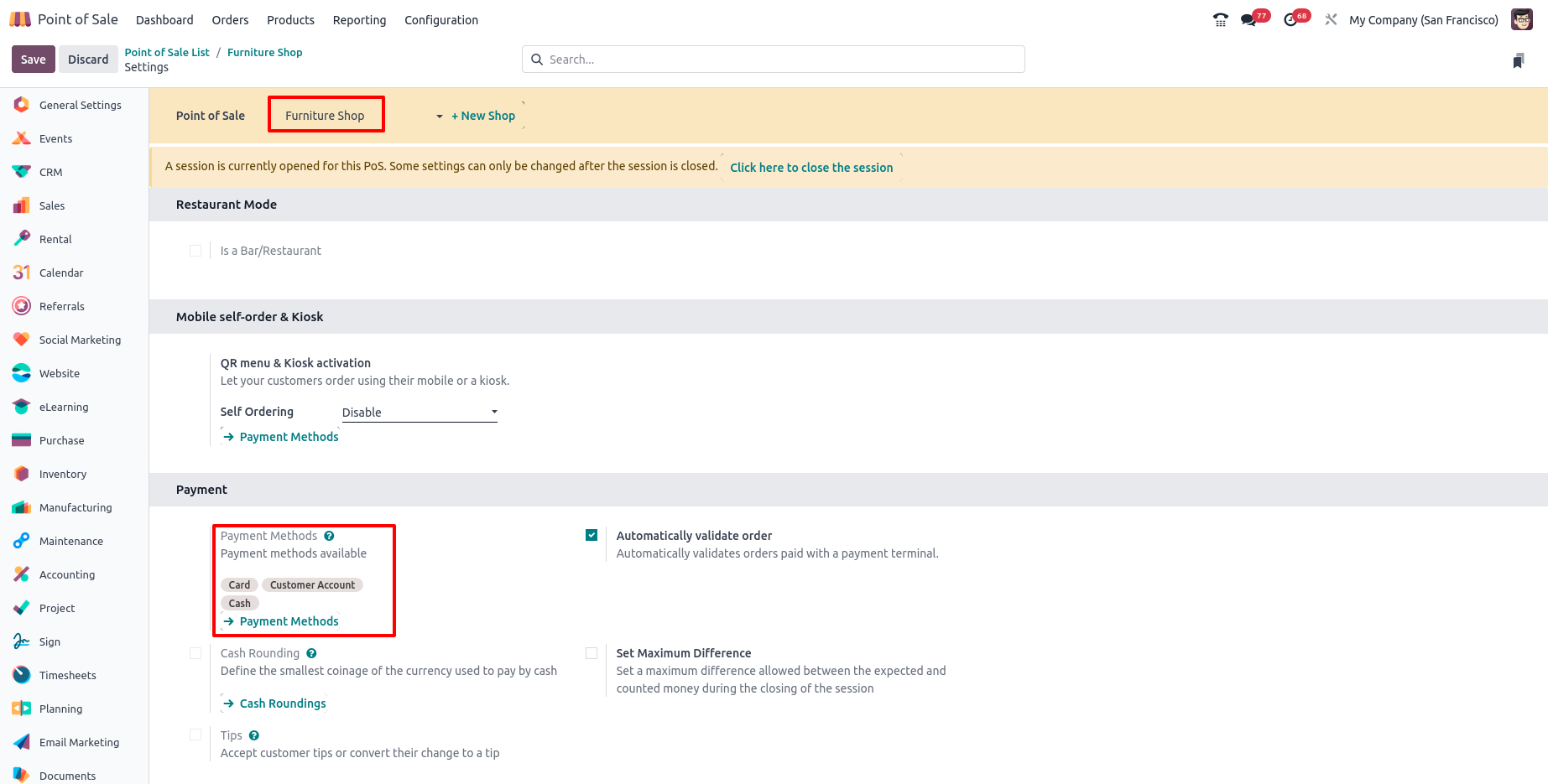Open the Timesheets settings icon

pos(22,675)
